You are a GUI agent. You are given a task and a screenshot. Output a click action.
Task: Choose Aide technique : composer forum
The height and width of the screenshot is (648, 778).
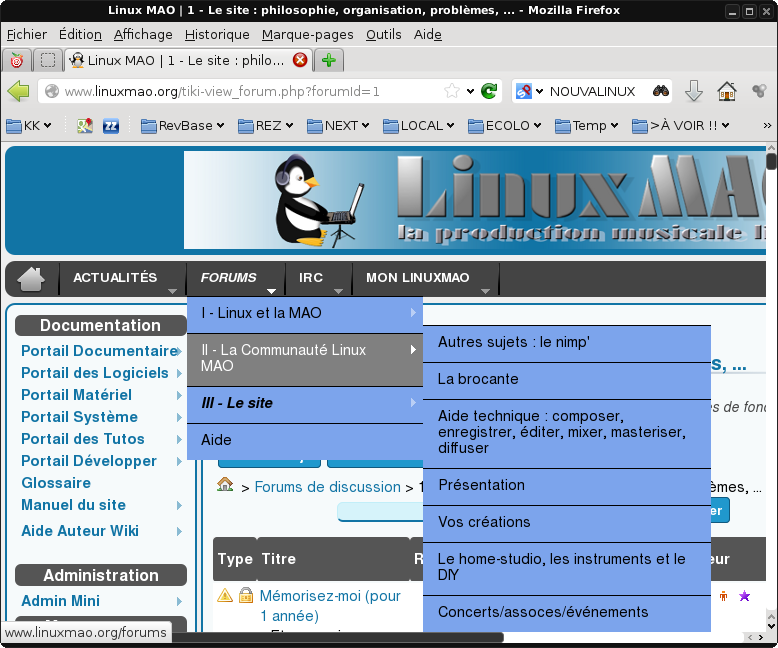[567, 433]
